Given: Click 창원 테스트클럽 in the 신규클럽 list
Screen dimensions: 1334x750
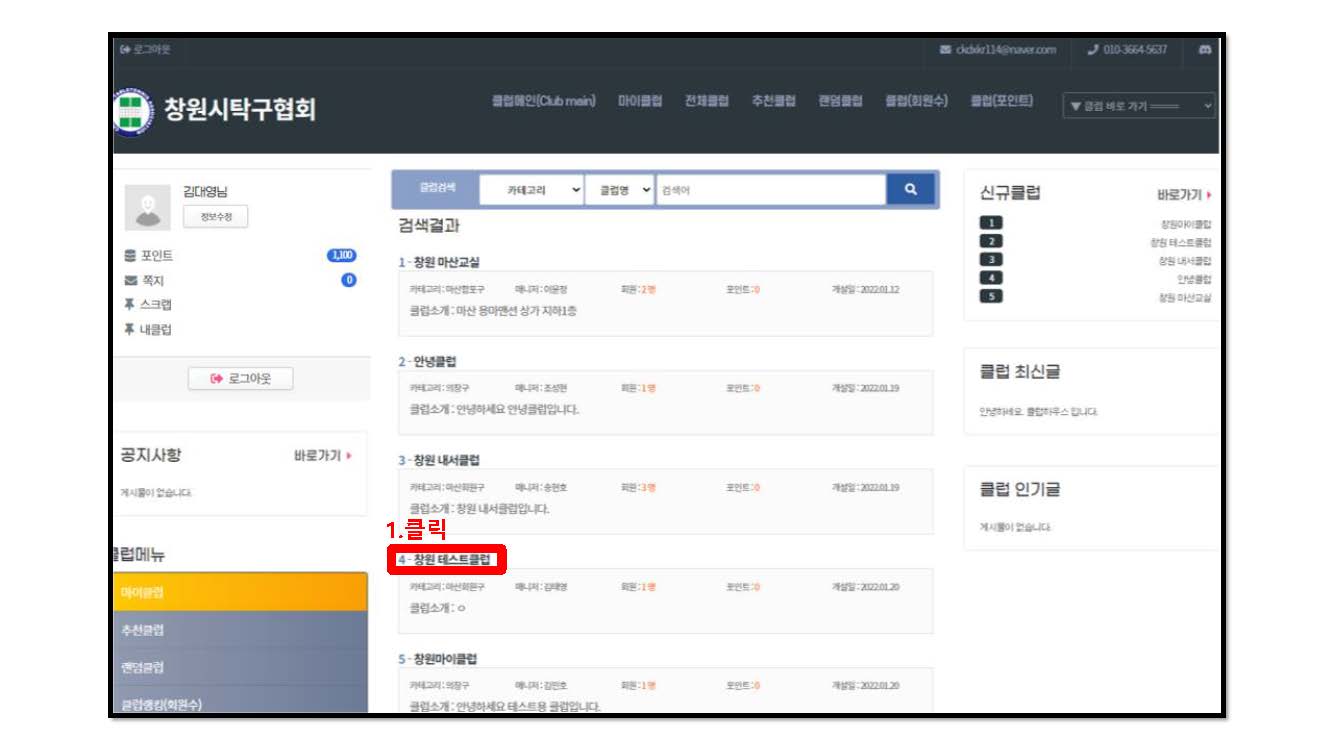Looking at the screenshot, I should [1181, 242].
